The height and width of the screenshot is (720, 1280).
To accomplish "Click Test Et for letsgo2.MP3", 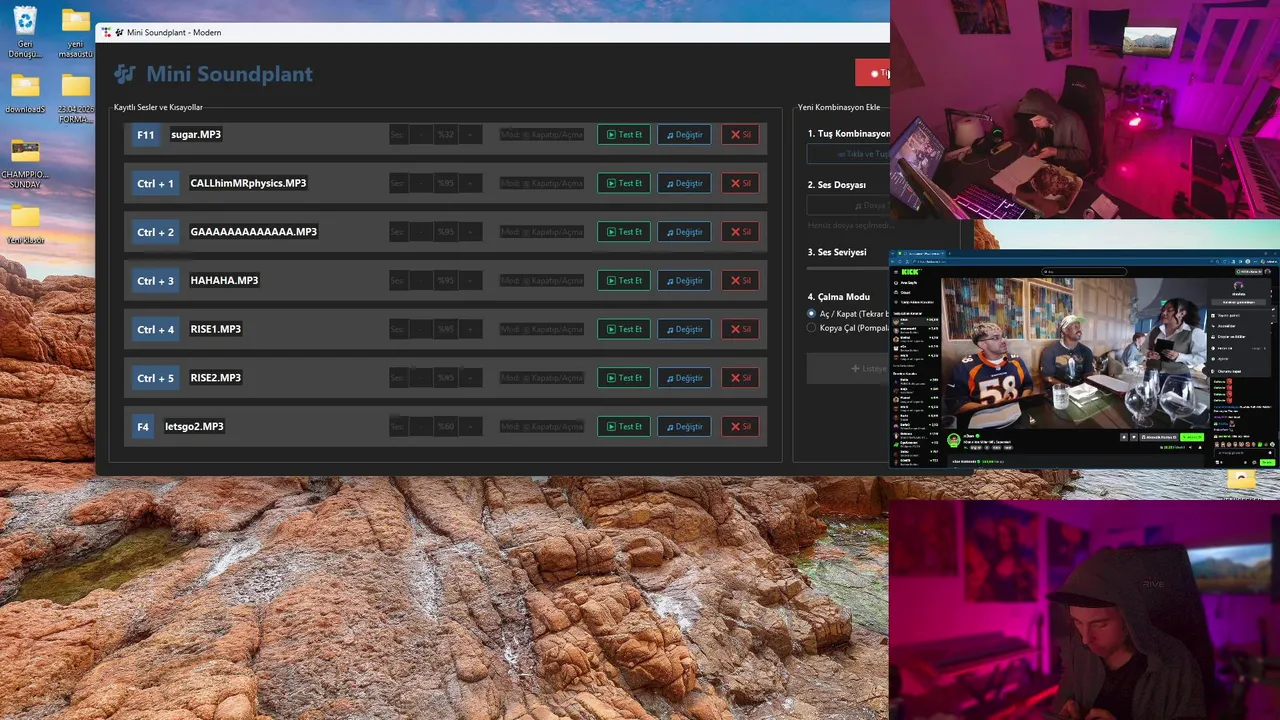I will coord(624,426).
